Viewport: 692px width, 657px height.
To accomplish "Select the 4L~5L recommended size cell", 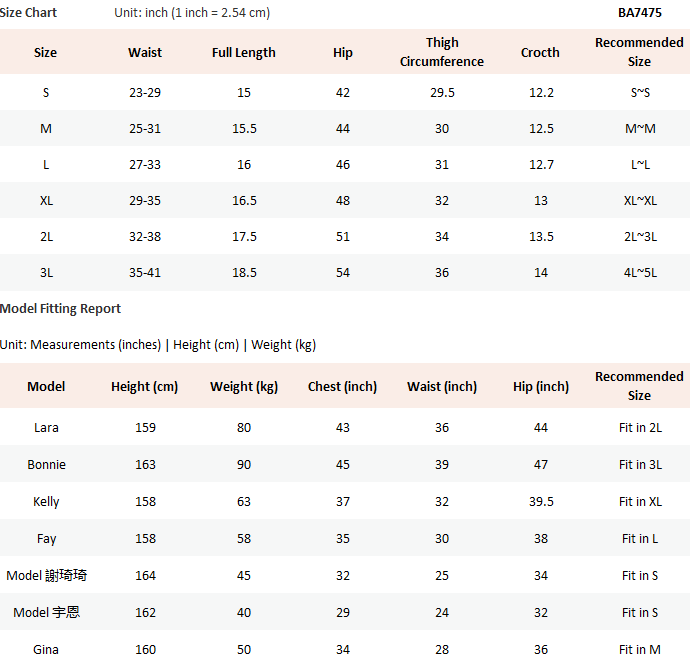I will click(x=640, y=272).
